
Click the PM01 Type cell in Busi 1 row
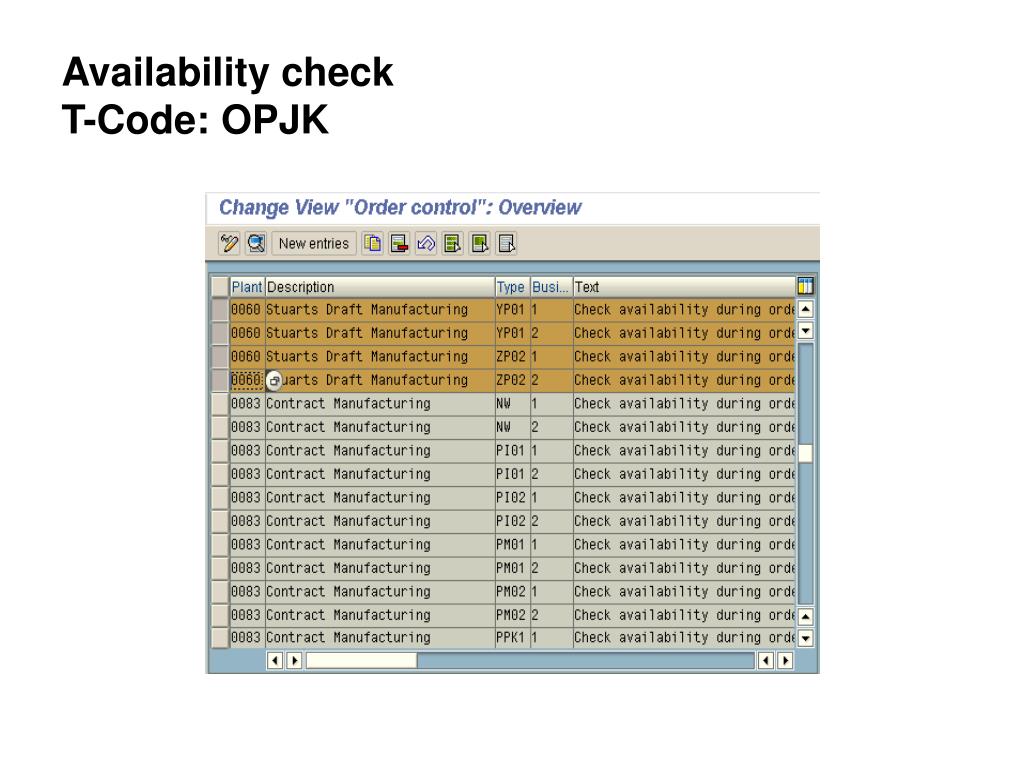pos(512,545)
